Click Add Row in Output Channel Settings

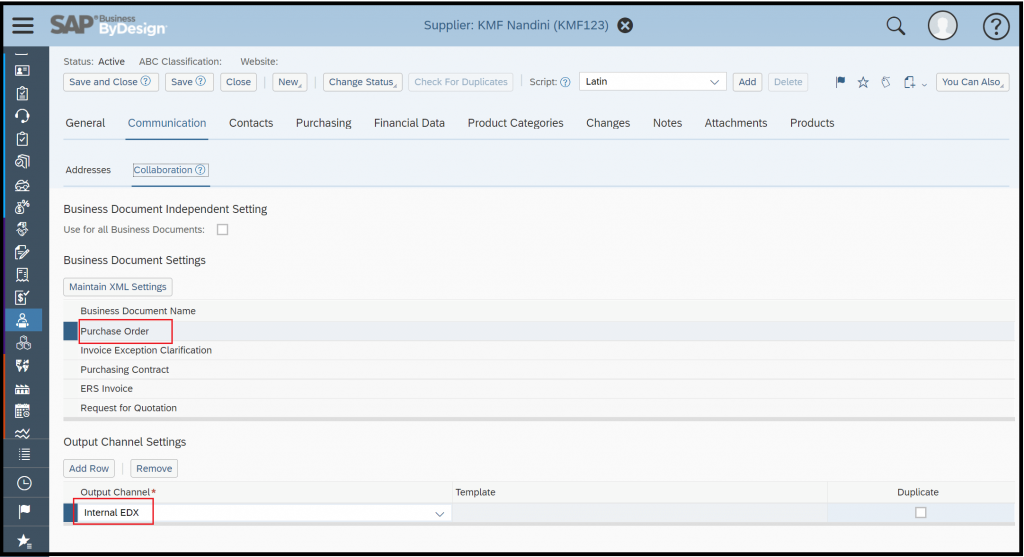[x=89, y=468]
